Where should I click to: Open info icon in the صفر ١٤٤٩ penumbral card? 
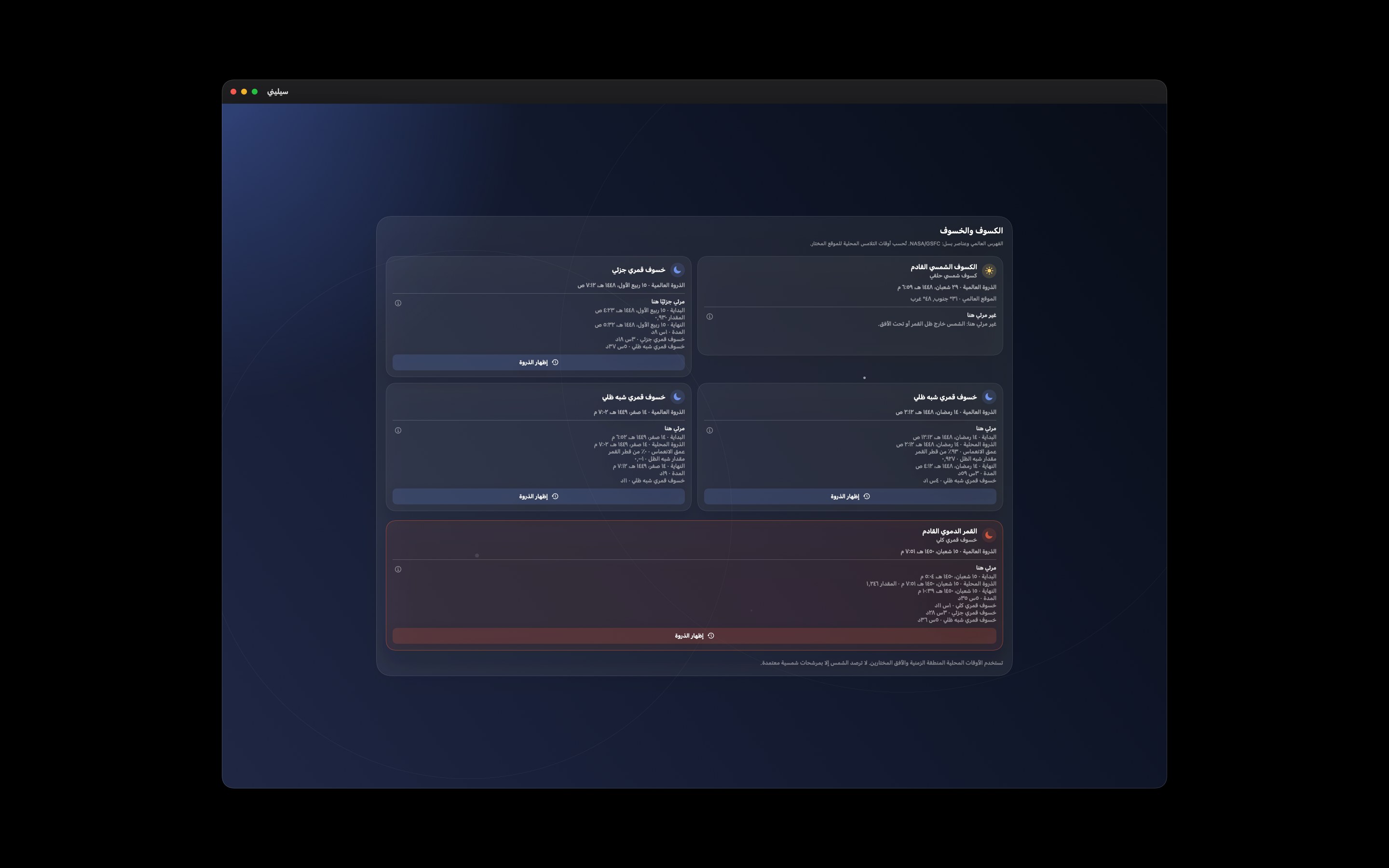398,431
